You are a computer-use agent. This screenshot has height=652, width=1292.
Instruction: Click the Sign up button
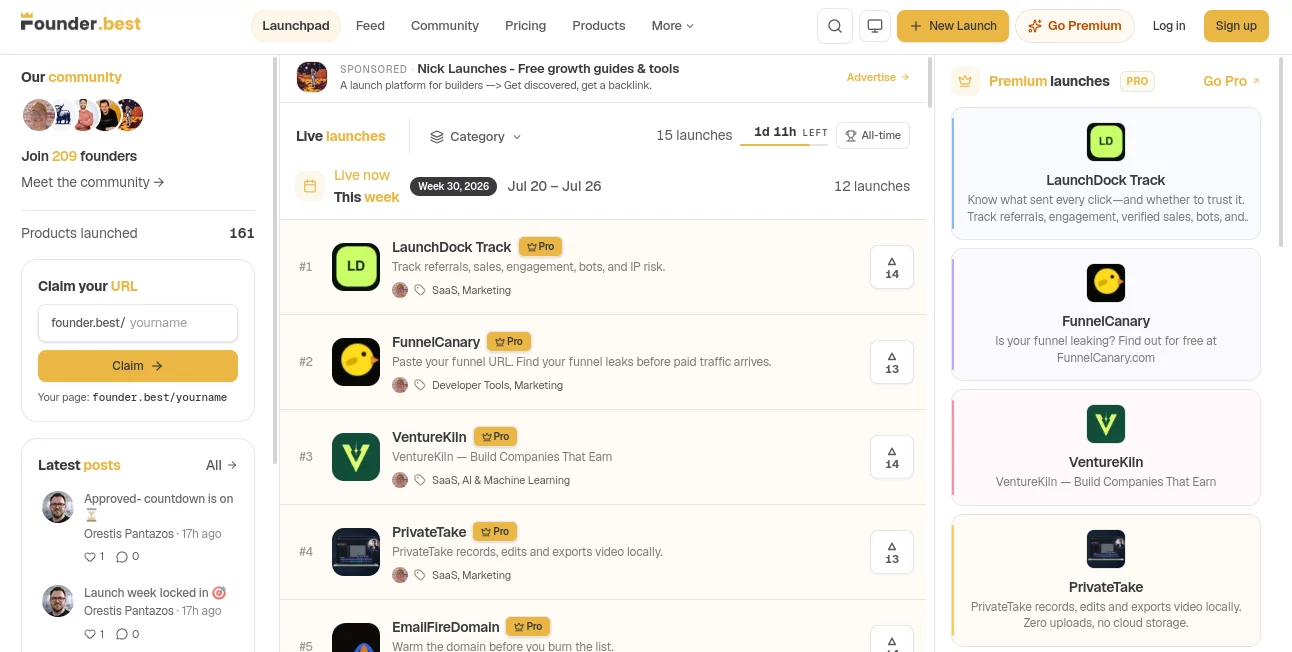click(x=1236, y=26)
